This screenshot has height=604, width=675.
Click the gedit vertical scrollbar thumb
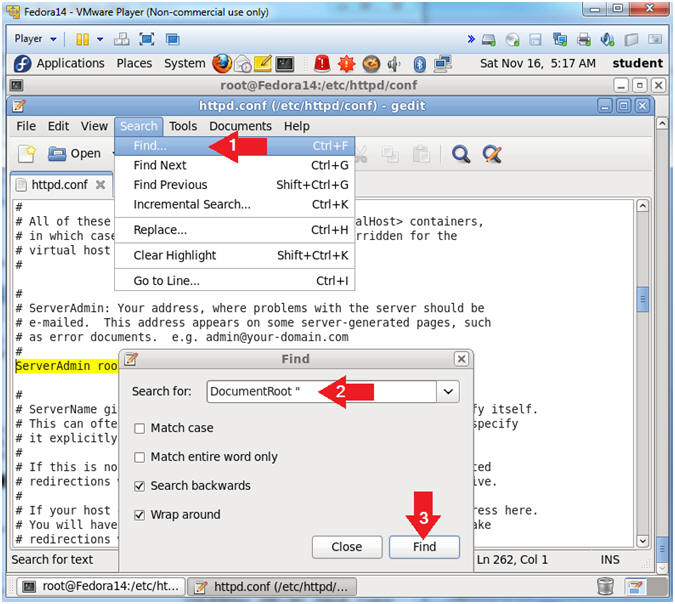pos(642,298)
